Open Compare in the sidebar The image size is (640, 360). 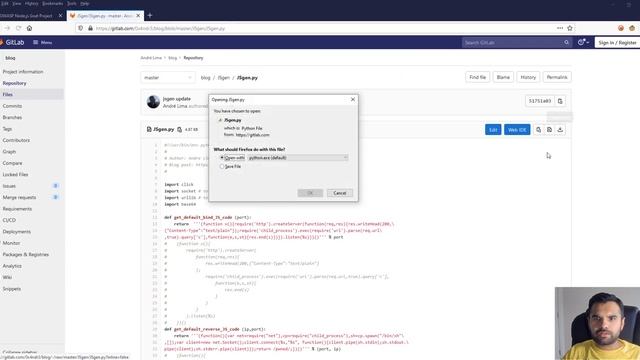point(13,163)
